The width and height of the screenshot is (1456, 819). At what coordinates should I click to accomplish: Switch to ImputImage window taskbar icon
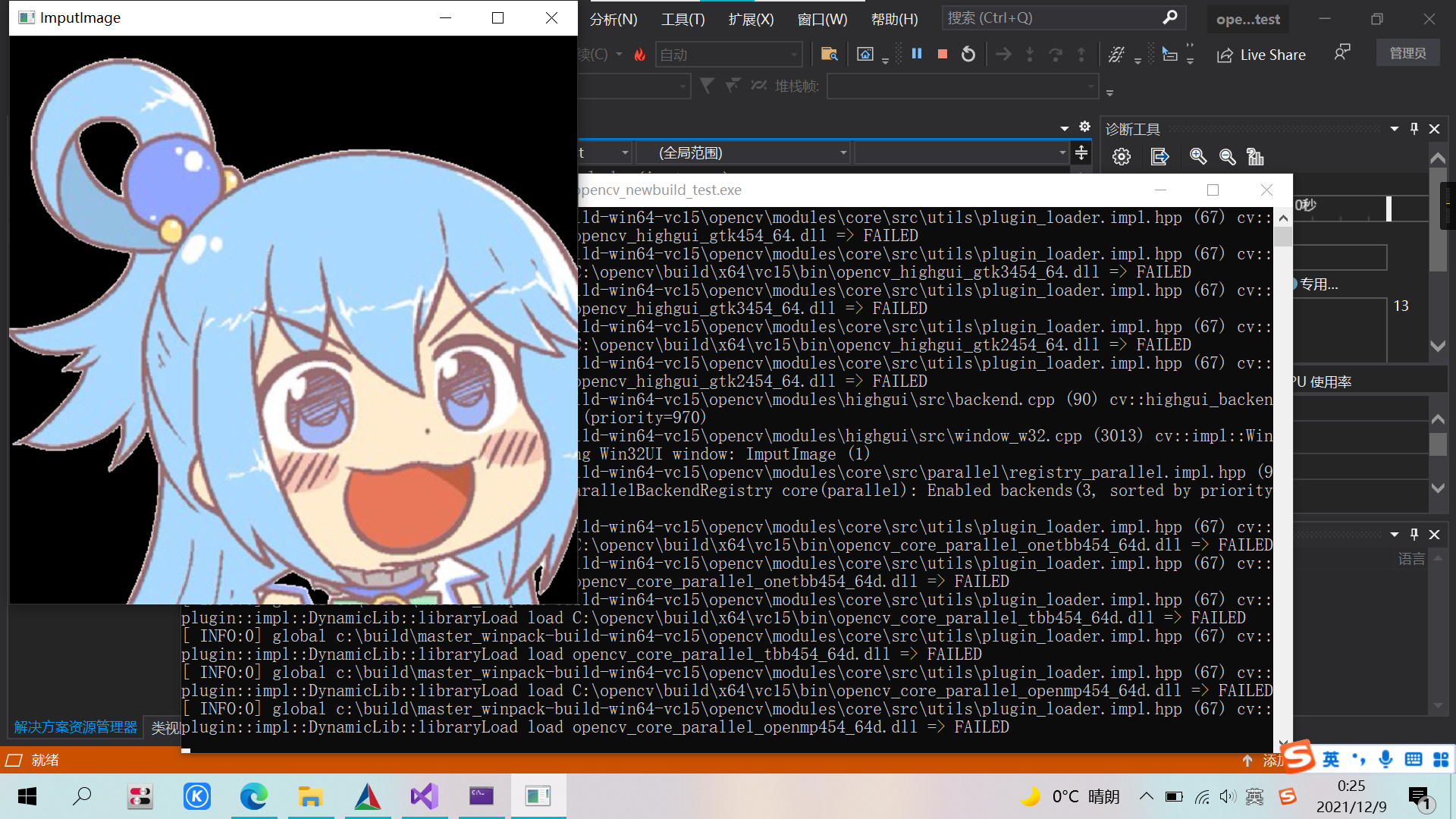[x=538, y=796]
